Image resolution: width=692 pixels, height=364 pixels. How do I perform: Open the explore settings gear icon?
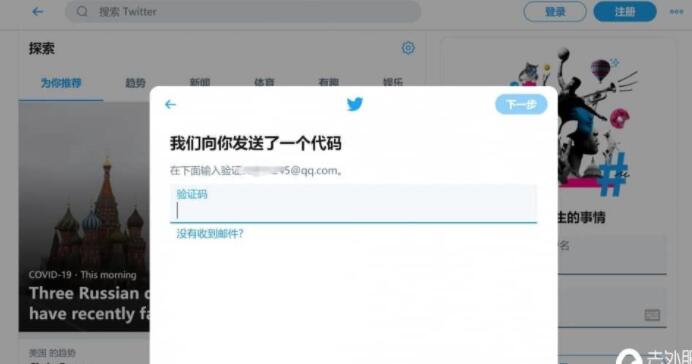tap(408, 48)
